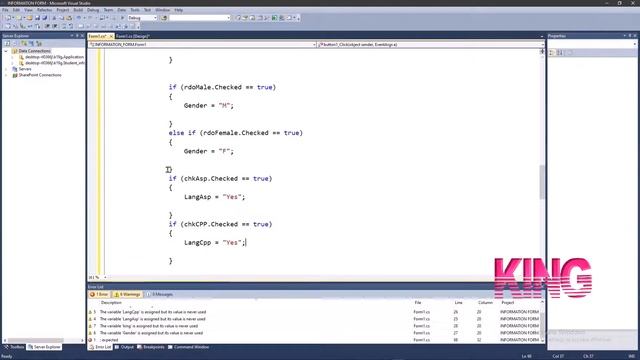Start debugging with the green play icon

[x=122, y=18]
